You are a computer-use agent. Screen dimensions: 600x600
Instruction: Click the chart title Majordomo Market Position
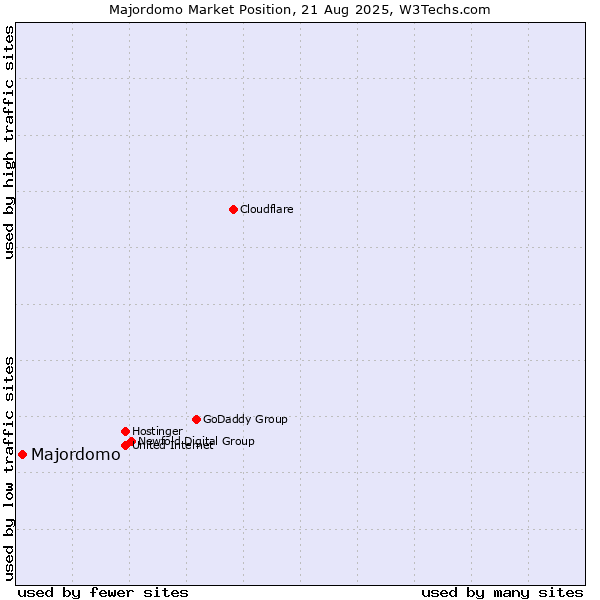pos(300,10)
